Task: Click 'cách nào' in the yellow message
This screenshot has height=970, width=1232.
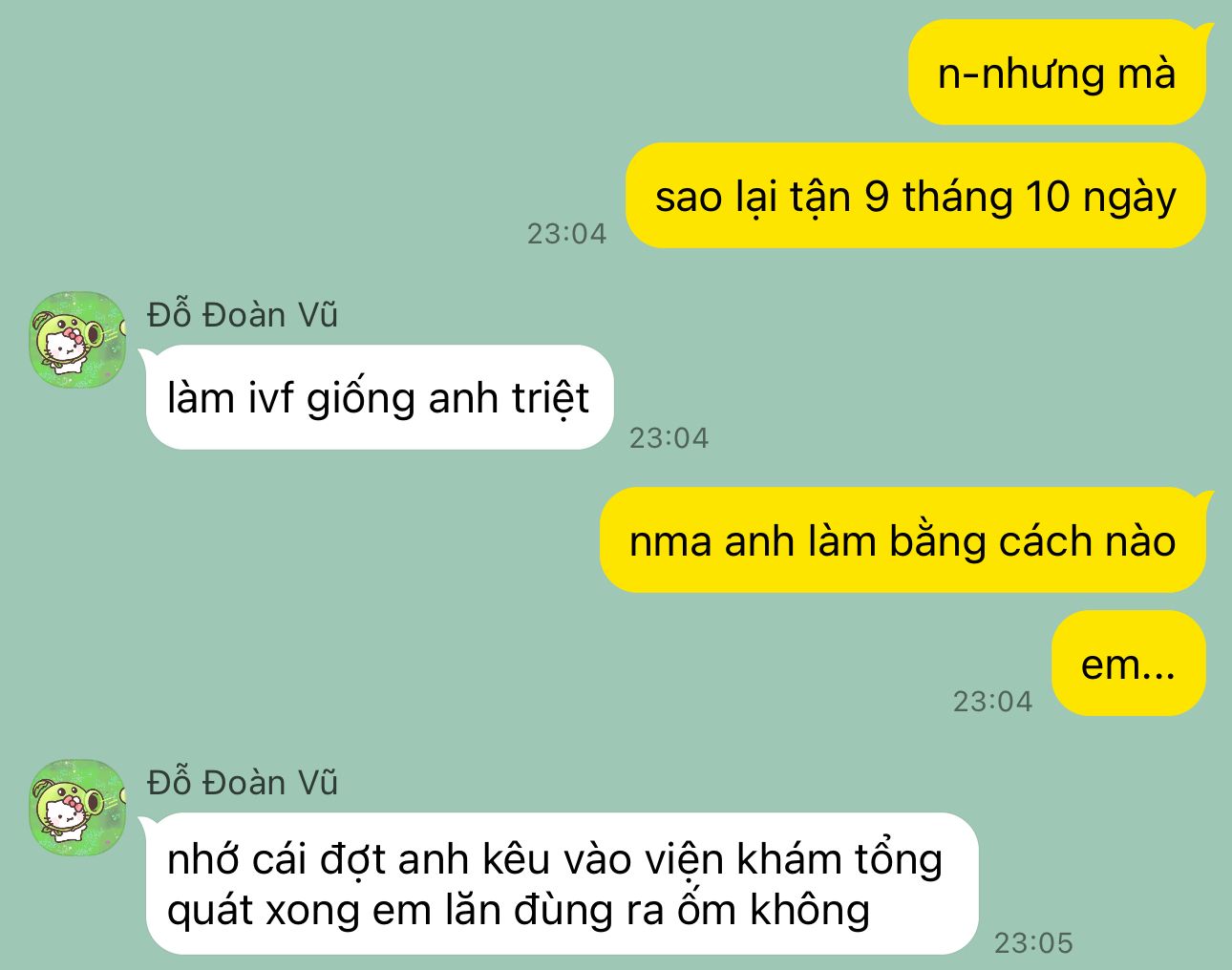Action: (1087, 541)
